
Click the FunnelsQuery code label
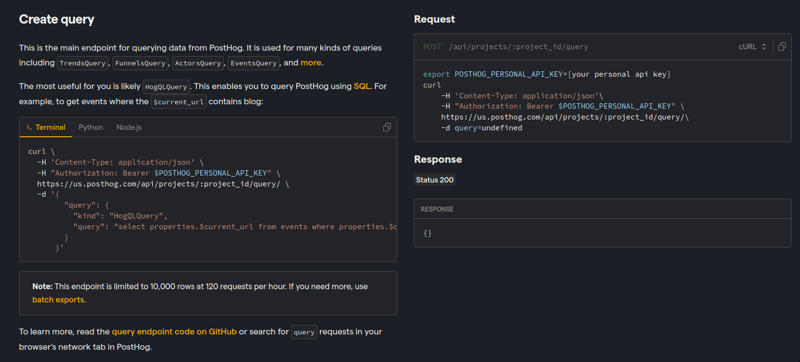[x=140, y=64]
